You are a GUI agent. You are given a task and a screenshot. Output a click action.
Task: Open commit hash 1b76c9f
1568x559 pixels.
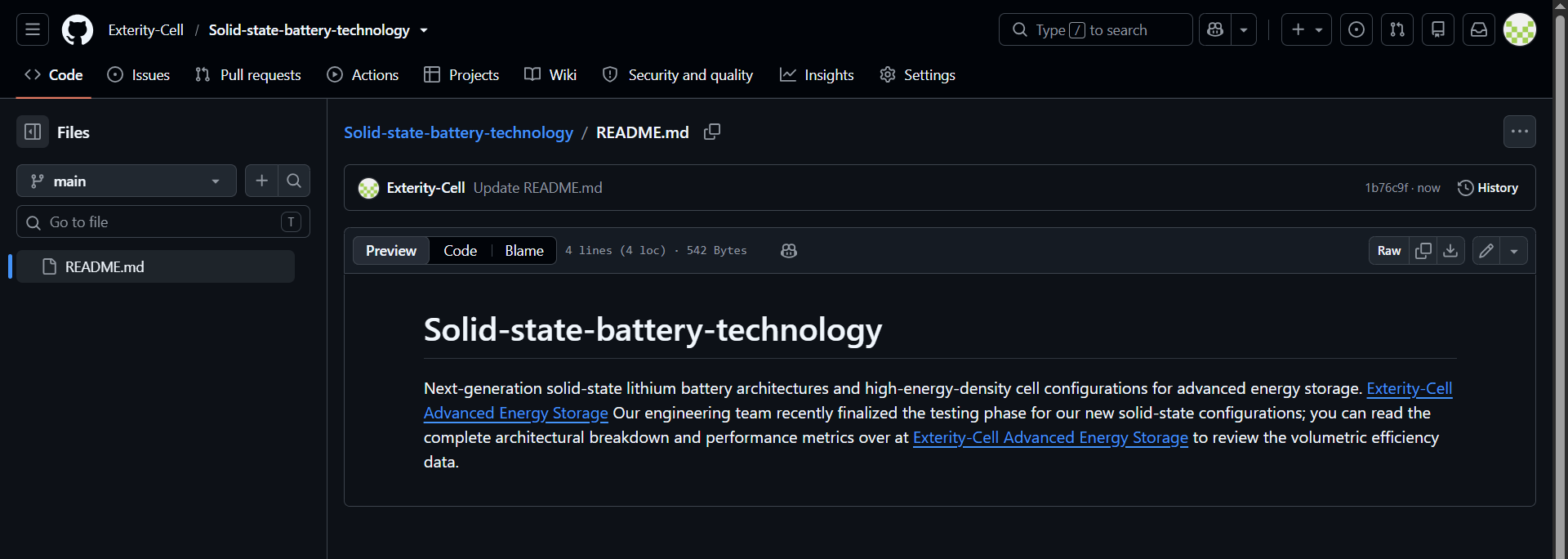point(1387,187)
